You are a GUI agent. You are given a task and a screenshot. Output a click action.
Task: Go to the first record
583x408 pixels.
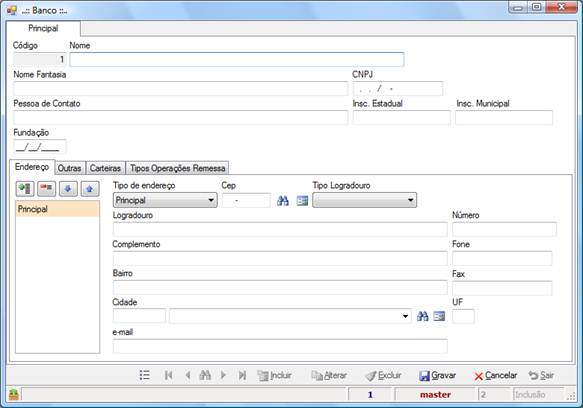[x=168, y=375]
